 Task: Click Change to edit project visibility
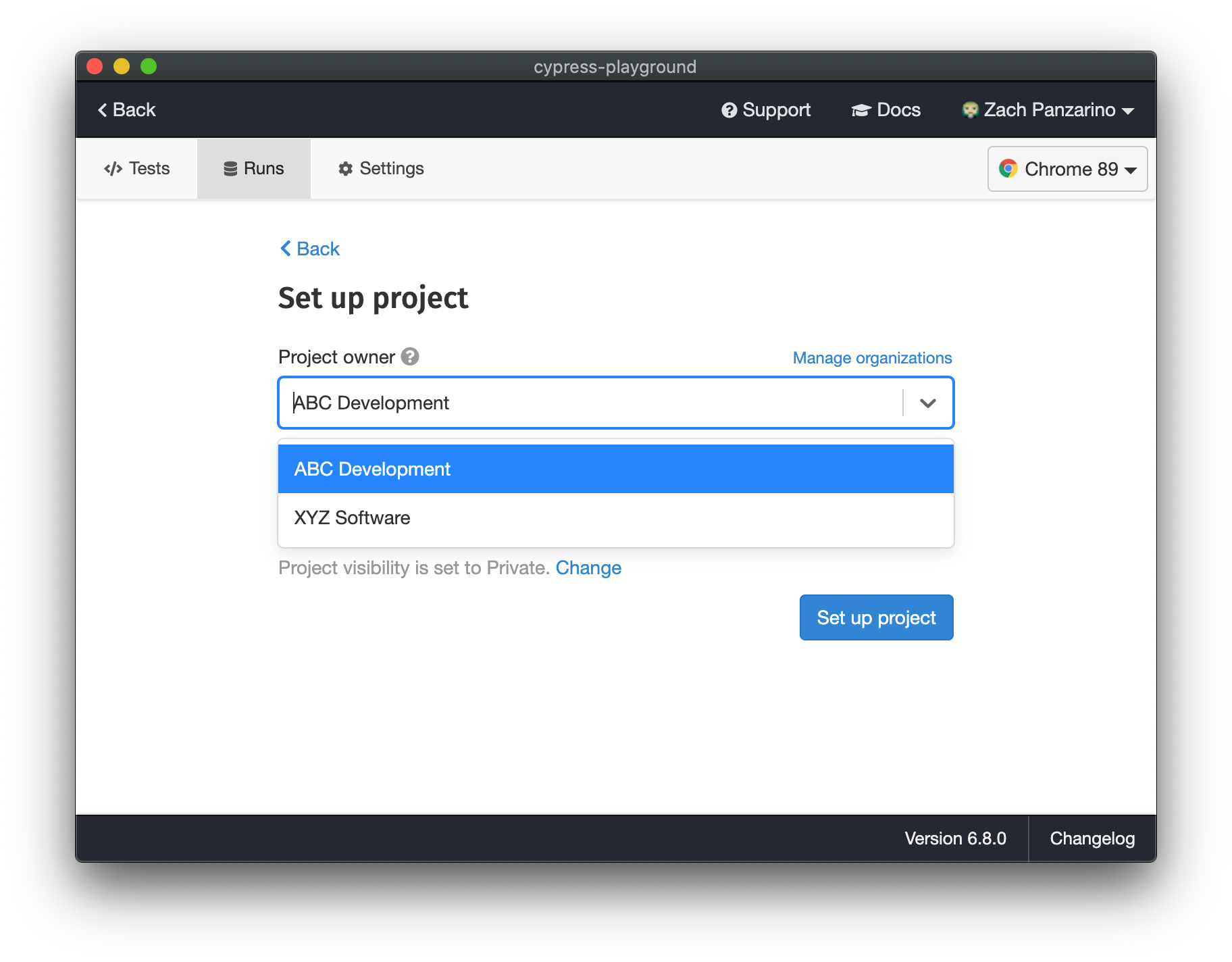[588, 568]
